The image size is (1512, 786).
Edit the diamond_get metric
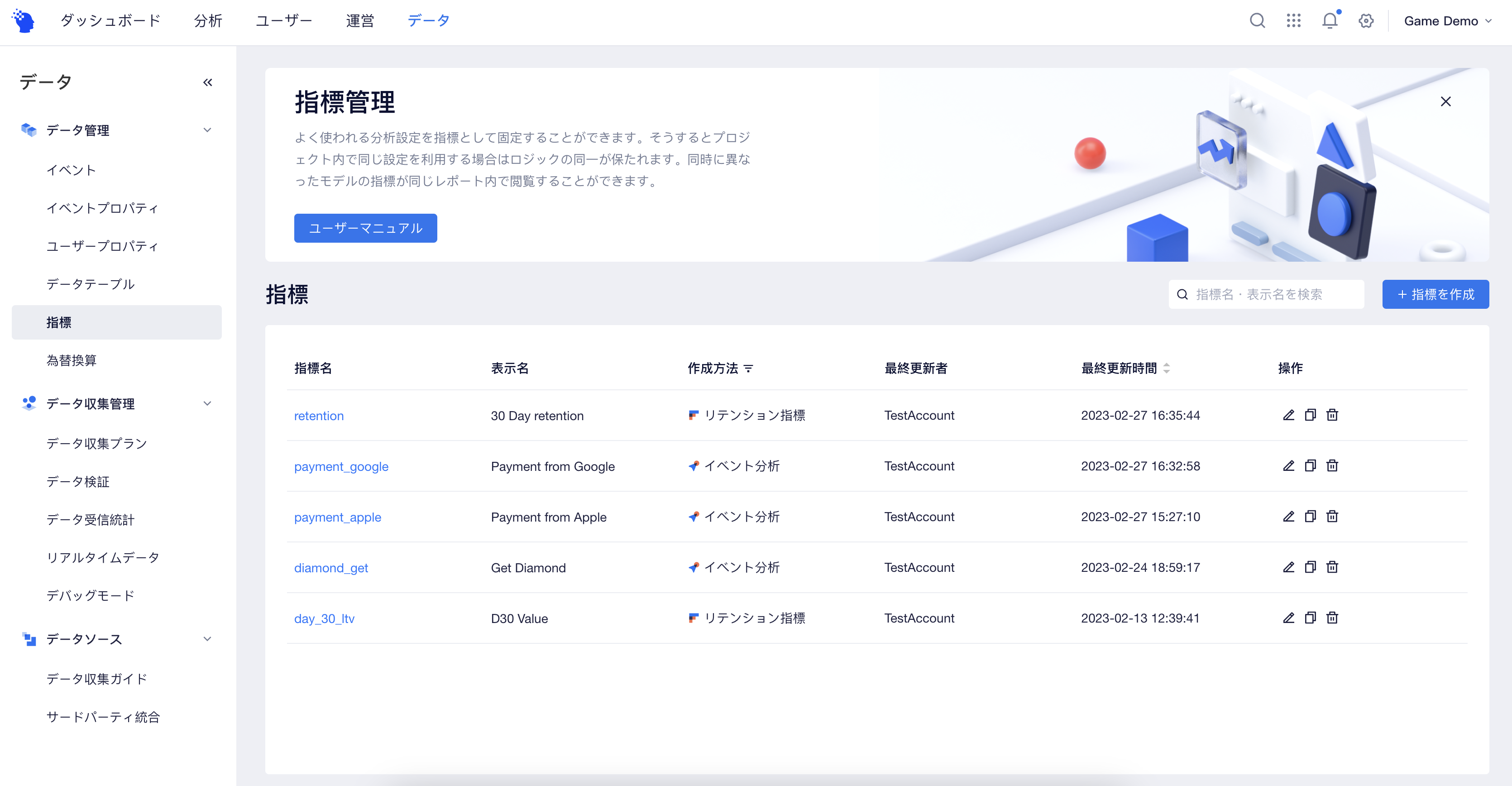(x=1288, y=568)
